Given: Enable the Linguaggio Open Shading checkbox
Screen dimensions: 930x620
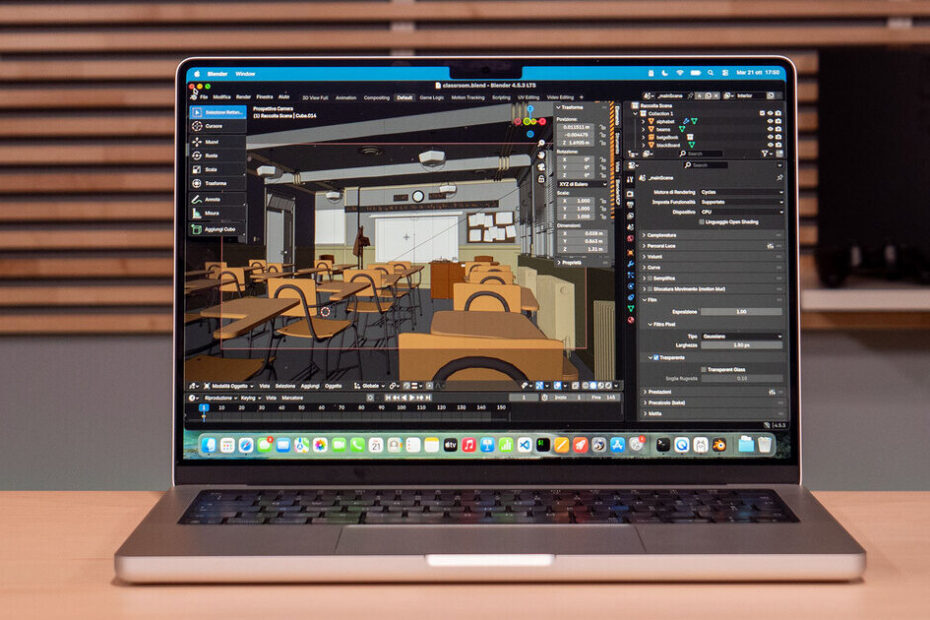Looking at the screenshot, I should (x=701, y=222).
